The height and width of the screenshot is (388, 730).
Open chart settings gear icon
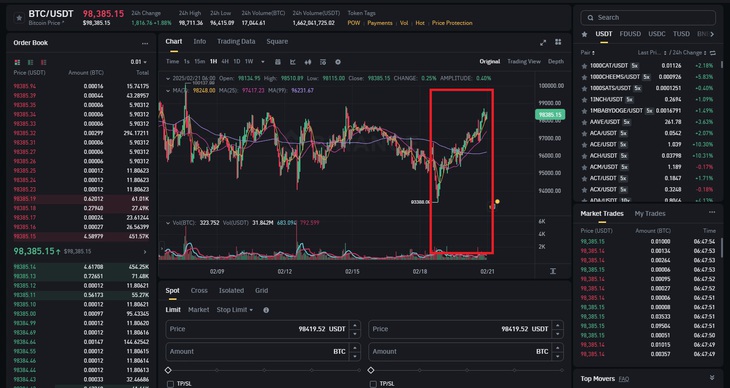pyautogui.click(x=338, y=62)
